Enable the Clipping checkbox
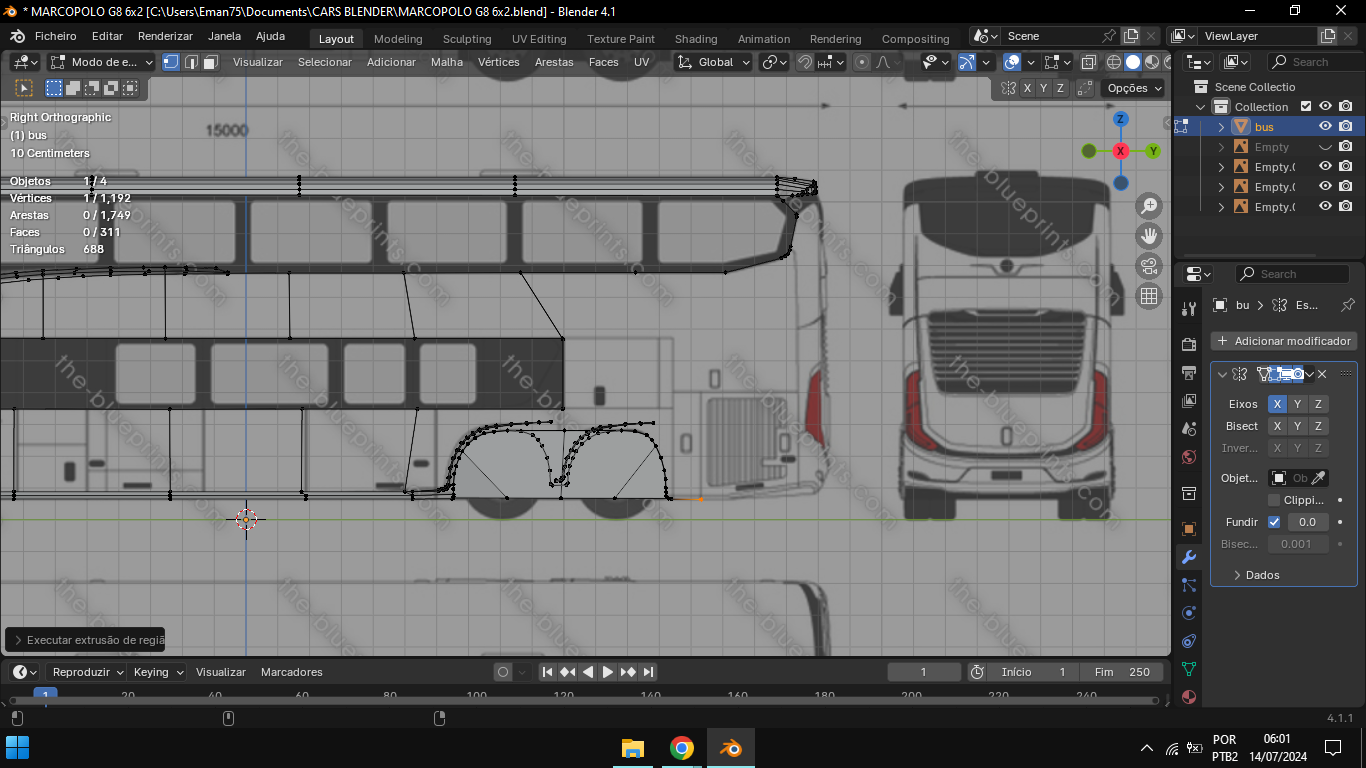The width and height of the screenshot is (1366, 768). 1274,500
